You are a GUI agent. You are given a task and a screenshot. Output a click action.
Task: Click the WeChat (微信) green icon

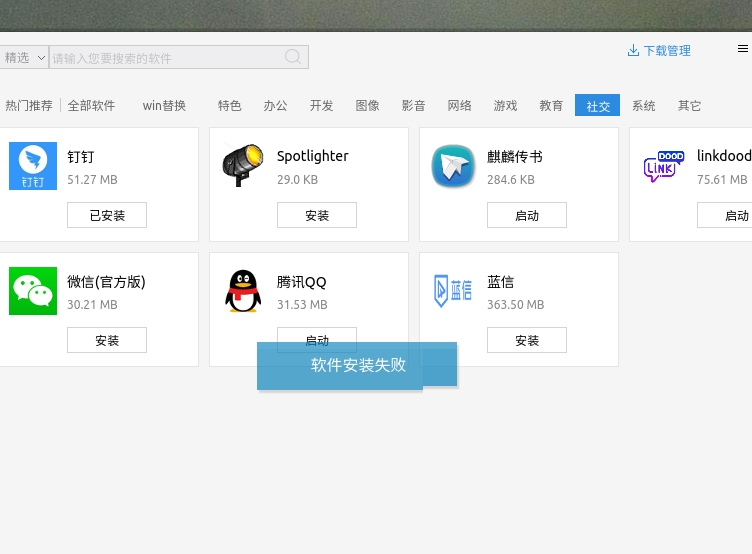(33, 291)
